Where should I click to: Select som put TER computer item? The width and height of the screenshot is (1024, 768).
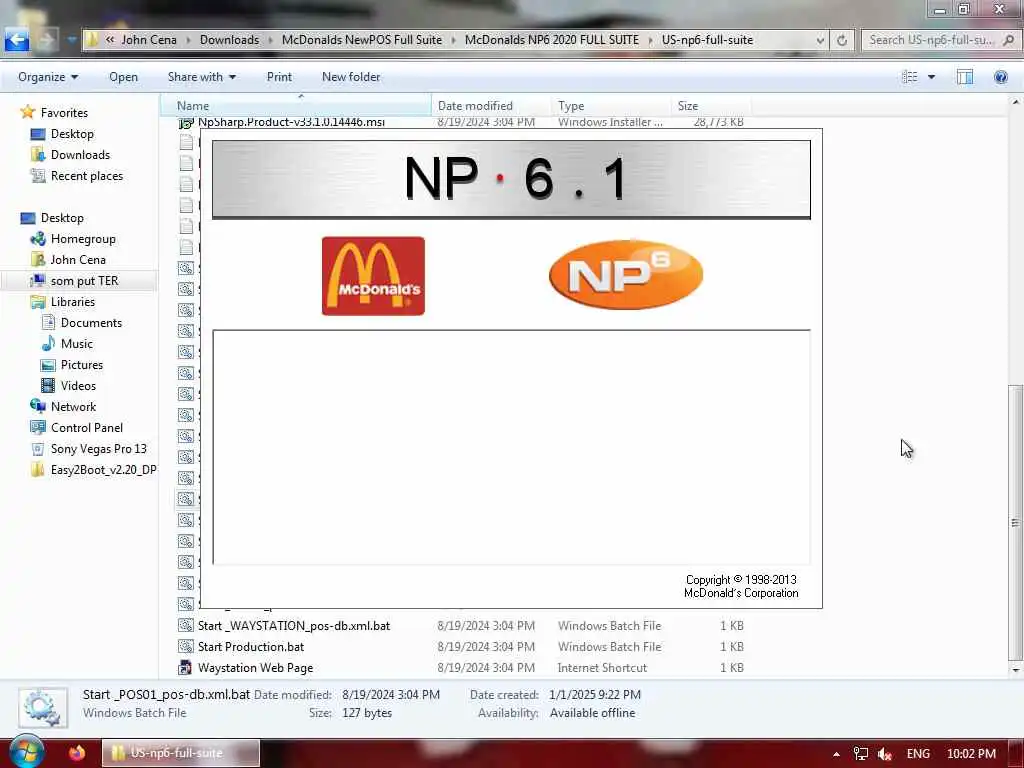tap(84, 281)
